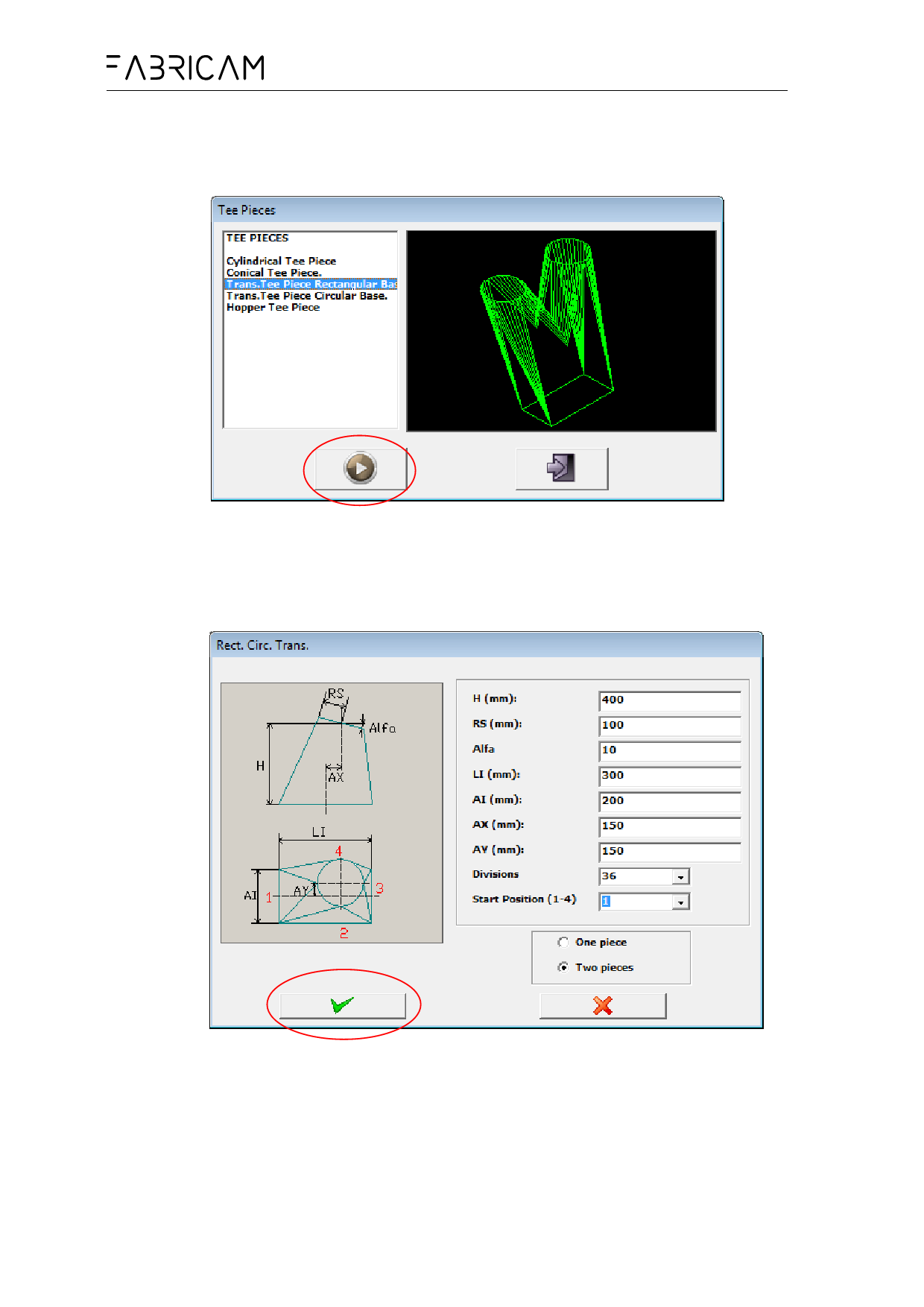
Task: Select Trans.Tee Piece Rectangular Base entry
Action: click(311, 284)
